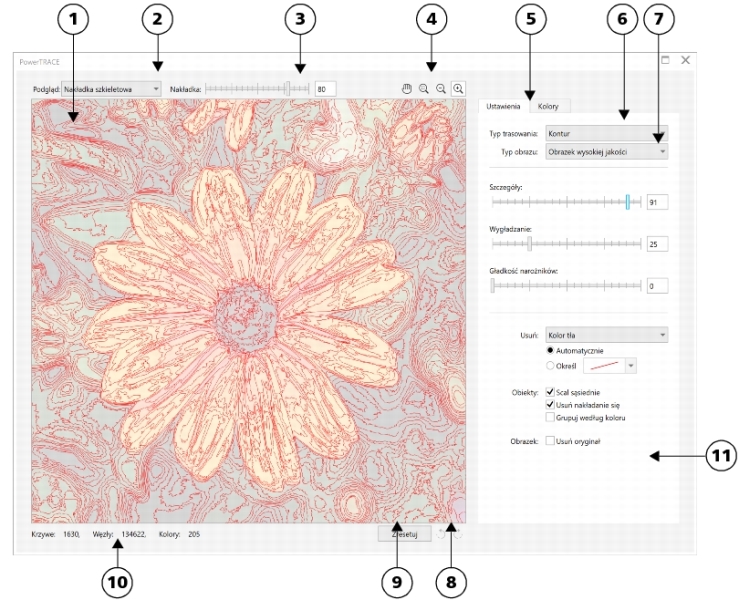739x600 pixels.
Task: Switch to the Kolory tab
Action: tap(548, 106)
